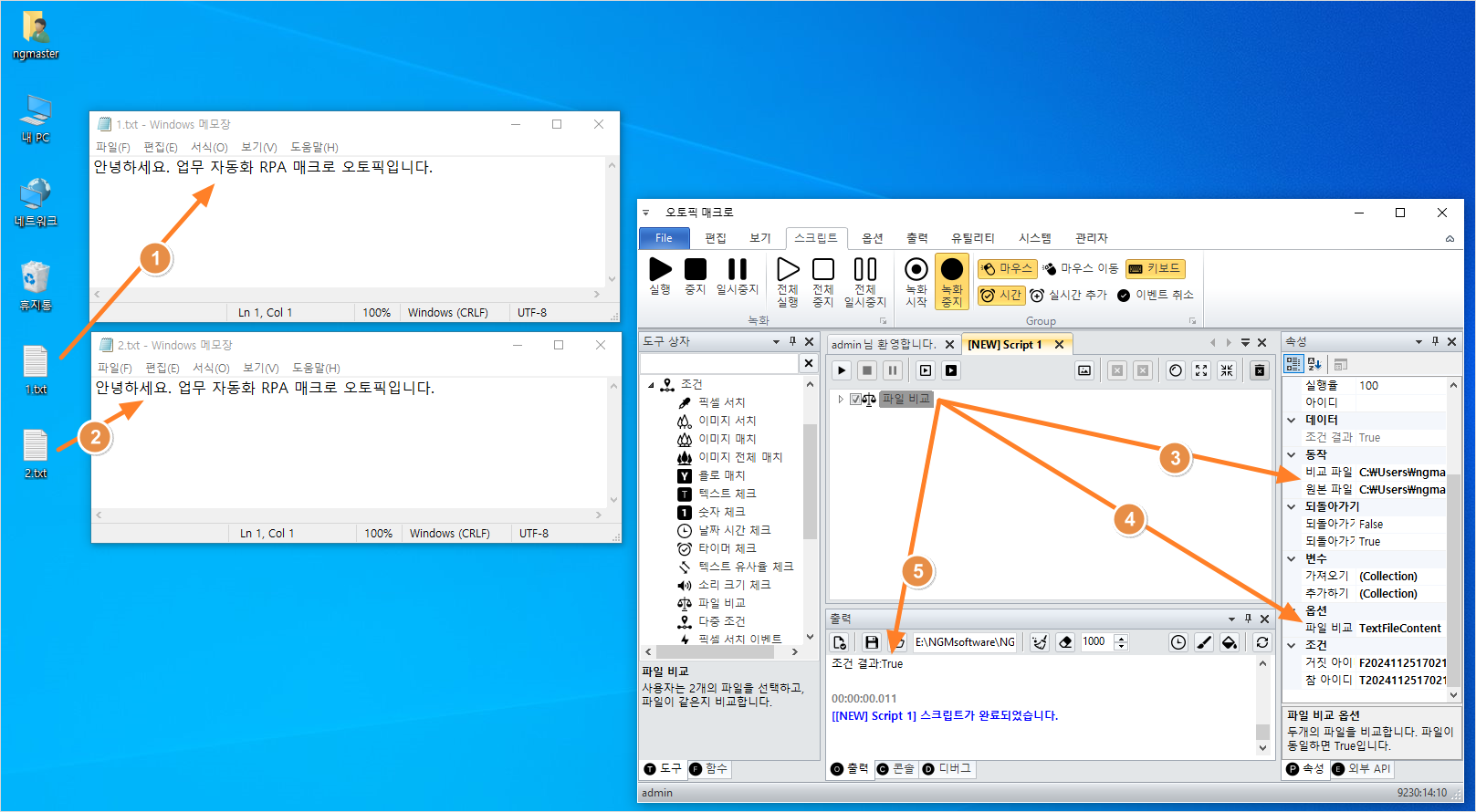Viewport: 1476px width, 812px height.
Task: Open the File ribbon tab
Action: click(x=664, y=238)
